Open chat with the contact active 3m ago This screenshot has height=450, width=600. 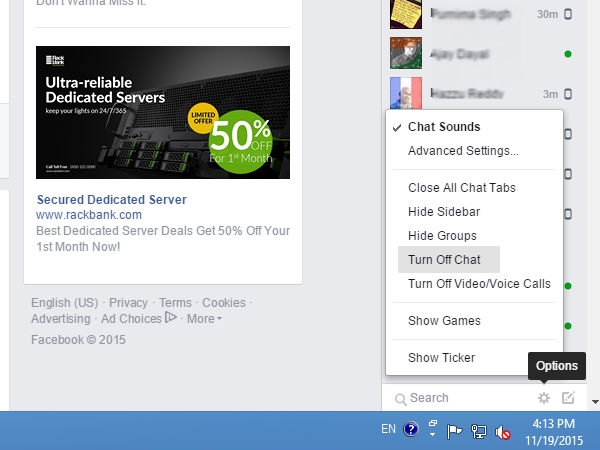(x=482, y=93)
